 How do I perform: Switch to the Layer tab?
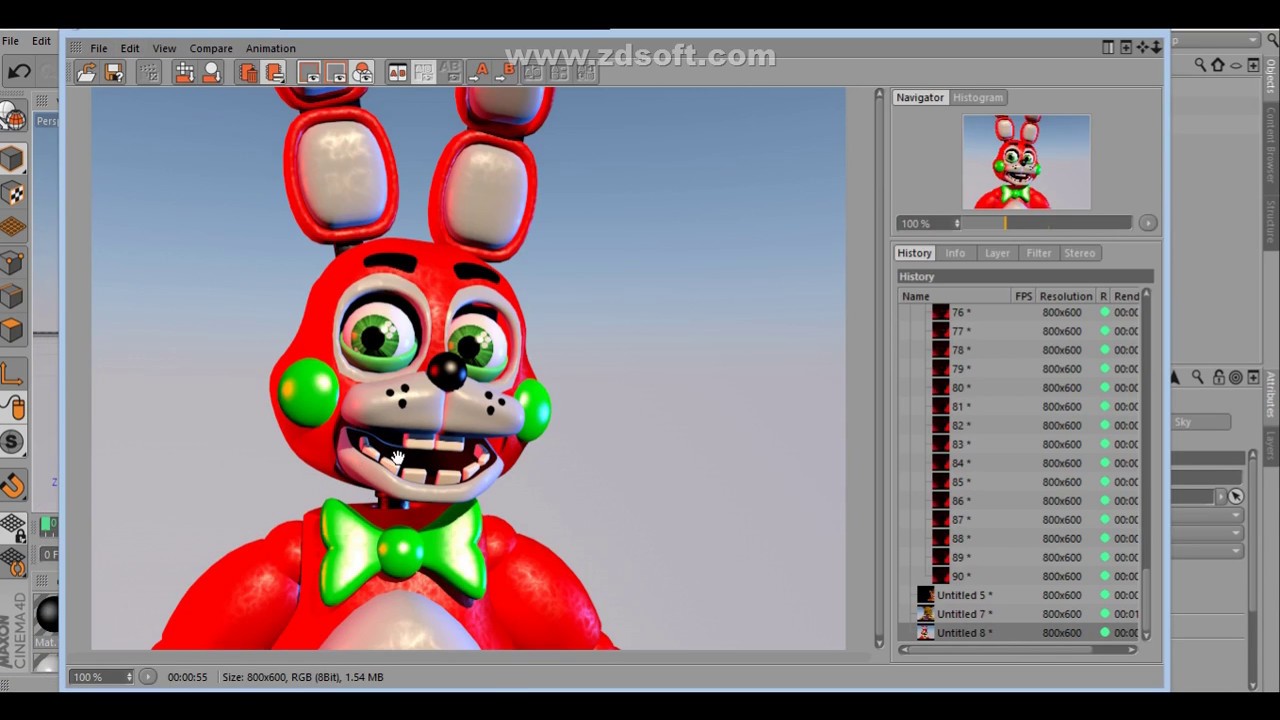[997, 253]
